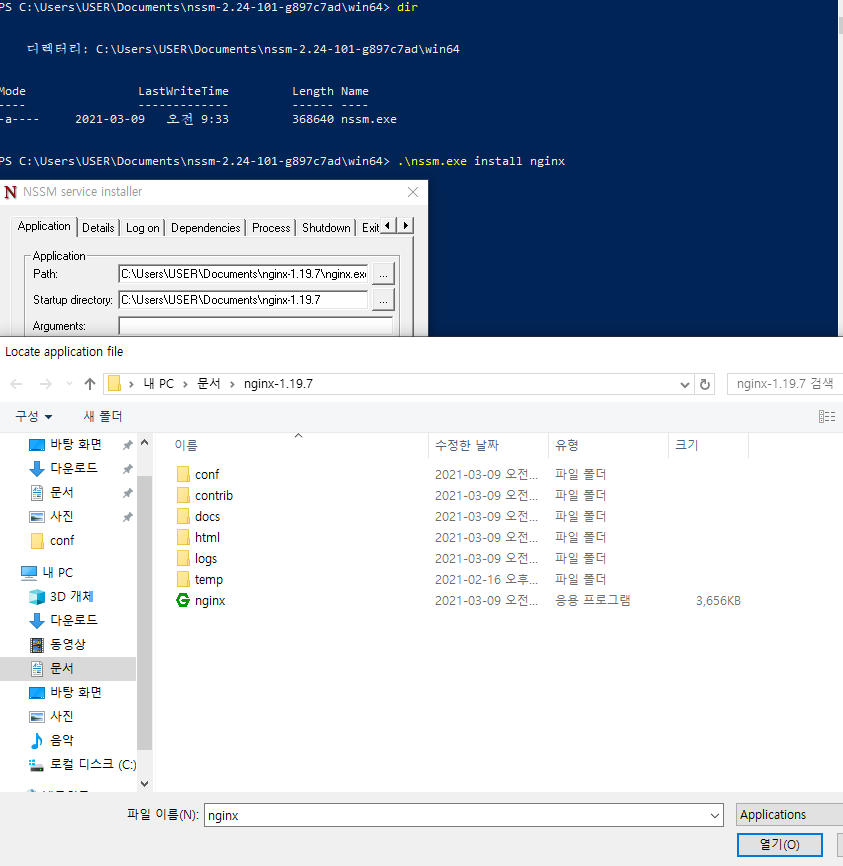
Task: Select the Shutdown tab
Action: (x=326, y=228)
